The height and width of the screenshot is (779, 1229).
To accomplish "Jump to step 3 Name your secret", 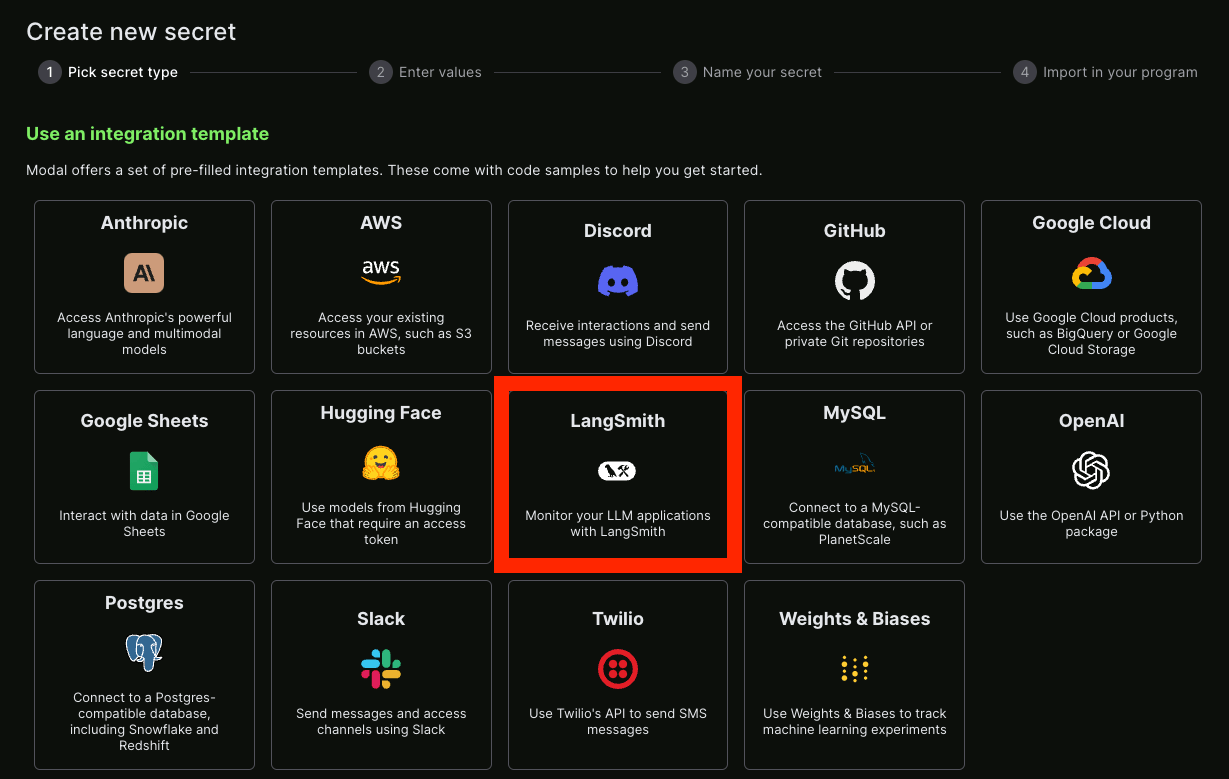I will tap(747, 72).
